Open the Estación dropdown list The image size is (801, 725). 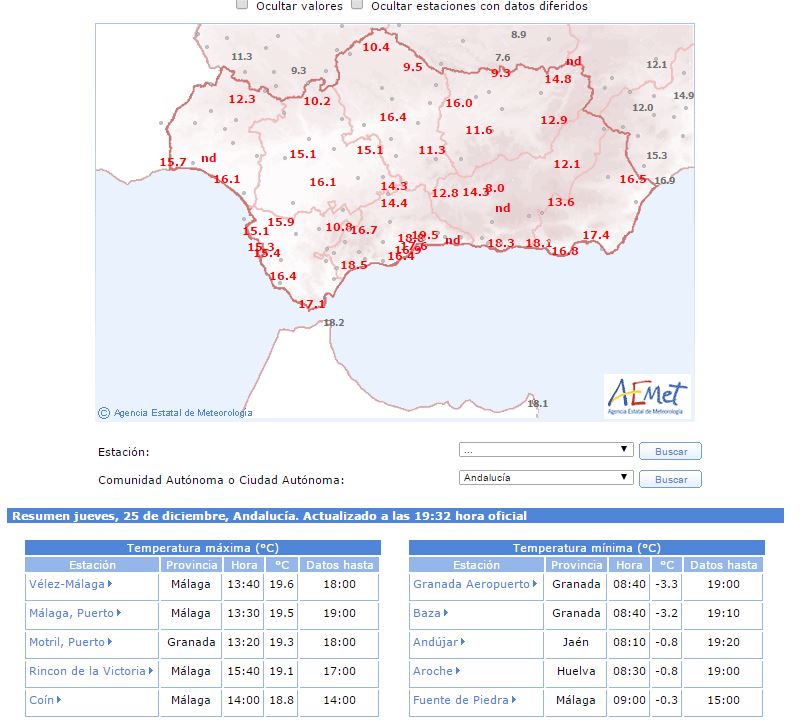coord(546,450)
